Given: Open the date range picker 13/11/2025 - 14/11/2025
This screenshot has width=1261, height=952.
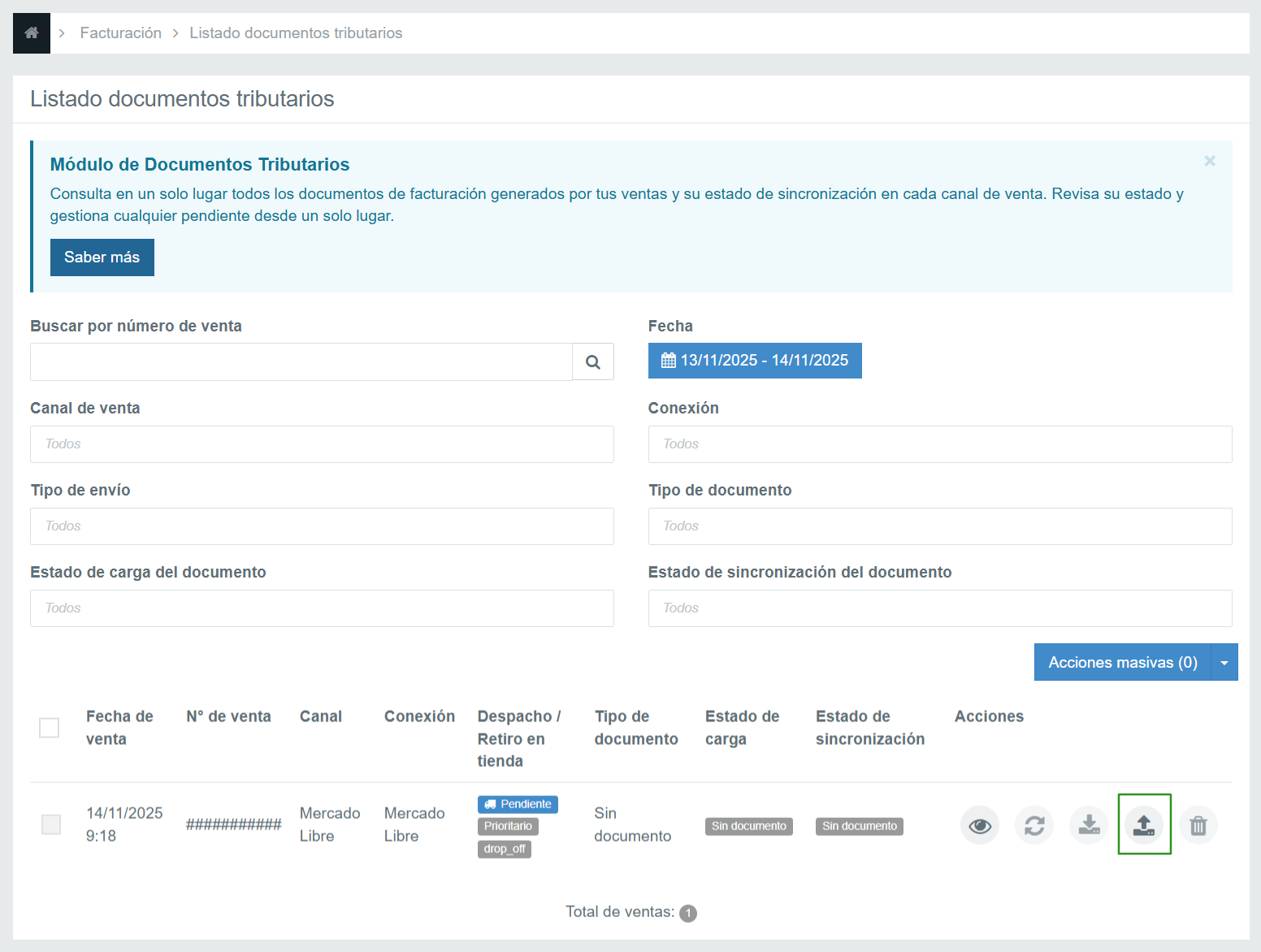Looking at the screenshot, I should click(x=755, y=361).
